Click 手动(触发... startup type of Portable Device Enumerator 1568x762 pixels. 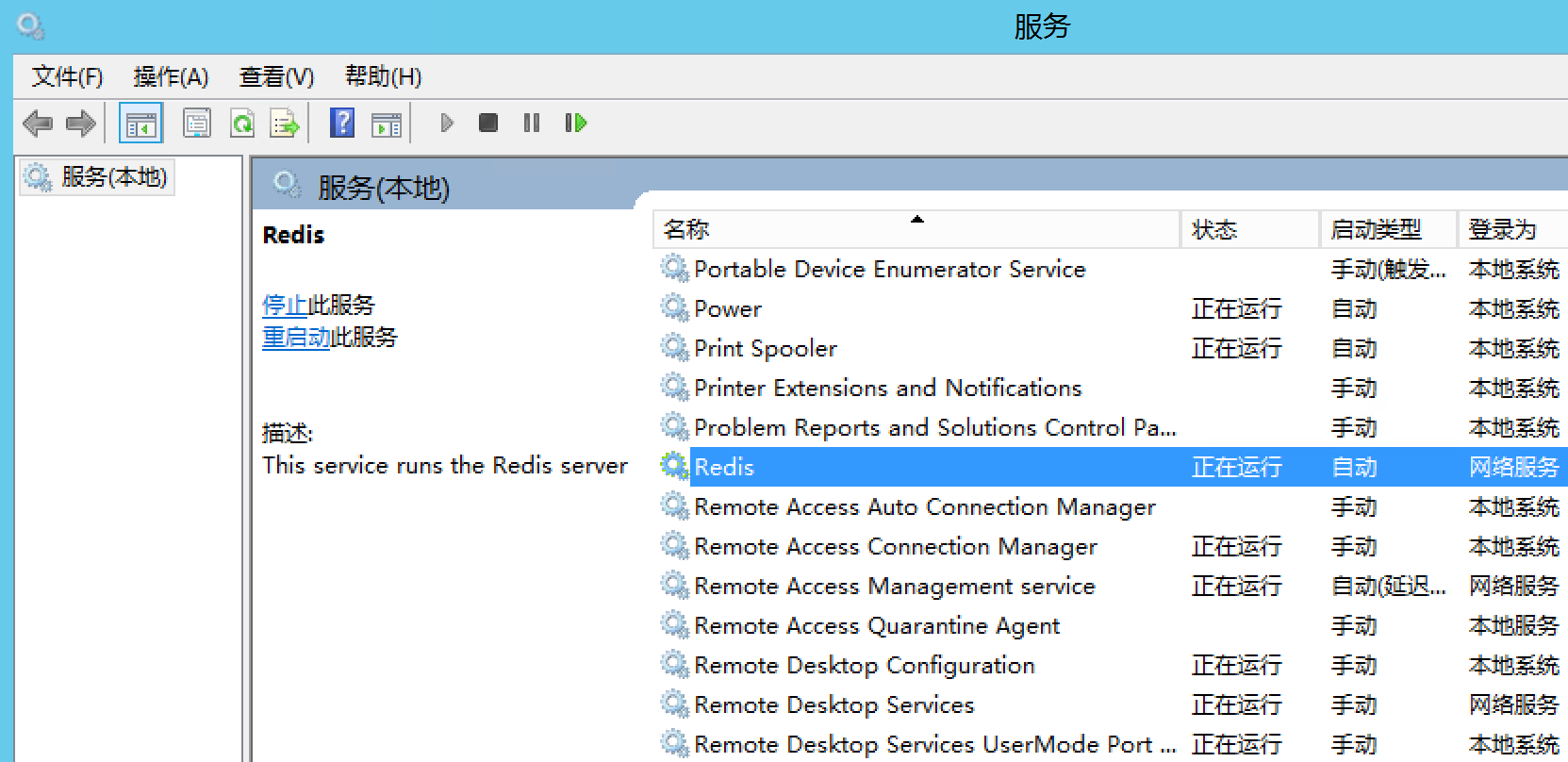tap(1388, 269)
